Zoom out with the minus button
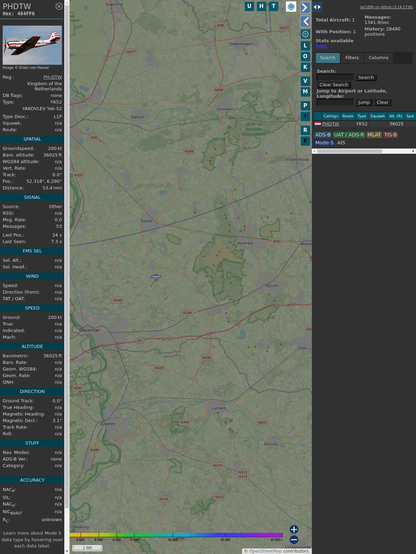Image resolution: width=416 pixels, height=554 pixels. click(294, 540)
